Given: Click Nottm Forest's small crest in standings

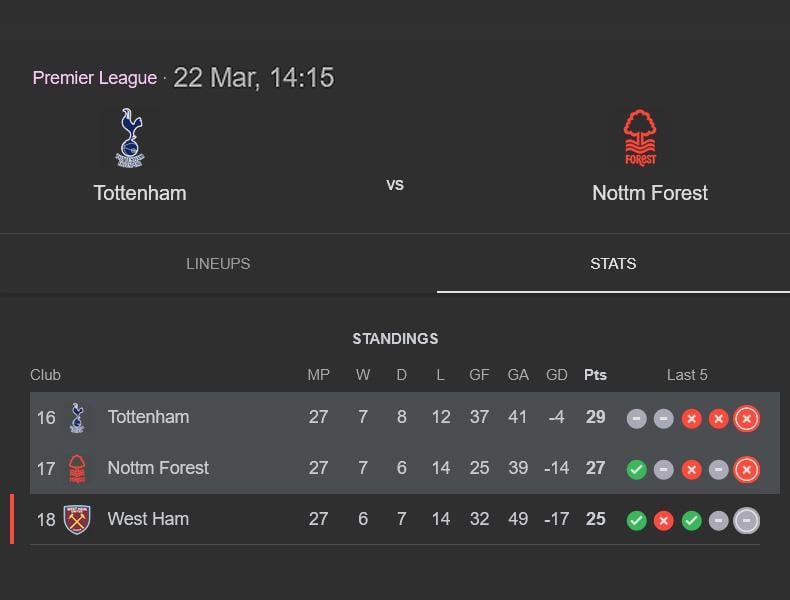Looking at the screenshot, I should pyautogui.click(x=77, y=468).
